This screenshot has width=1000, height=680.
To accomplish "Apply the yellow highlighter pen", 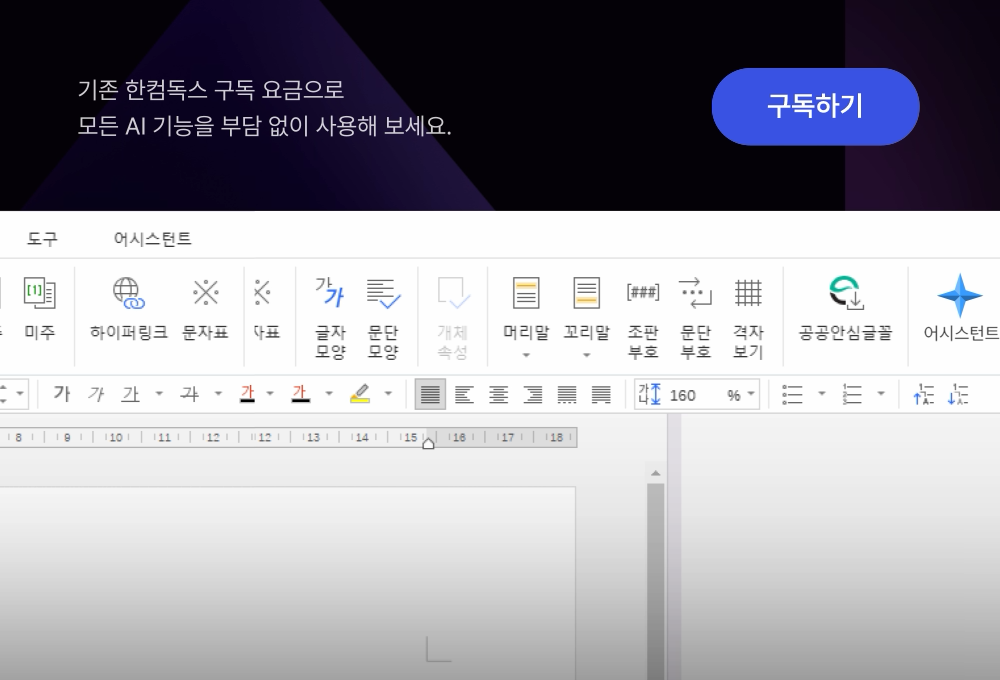I will (360, 394).
